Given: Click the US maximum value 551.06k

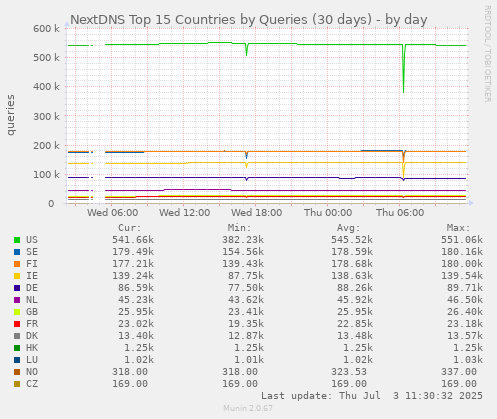Looking at the screenshot, I should click(462, 240).
